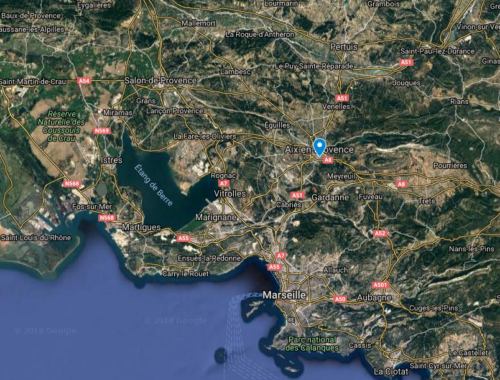Click the Réserve Naturelle des Coussouls de Crau label

pyautogui.click(x=61, y=126)
